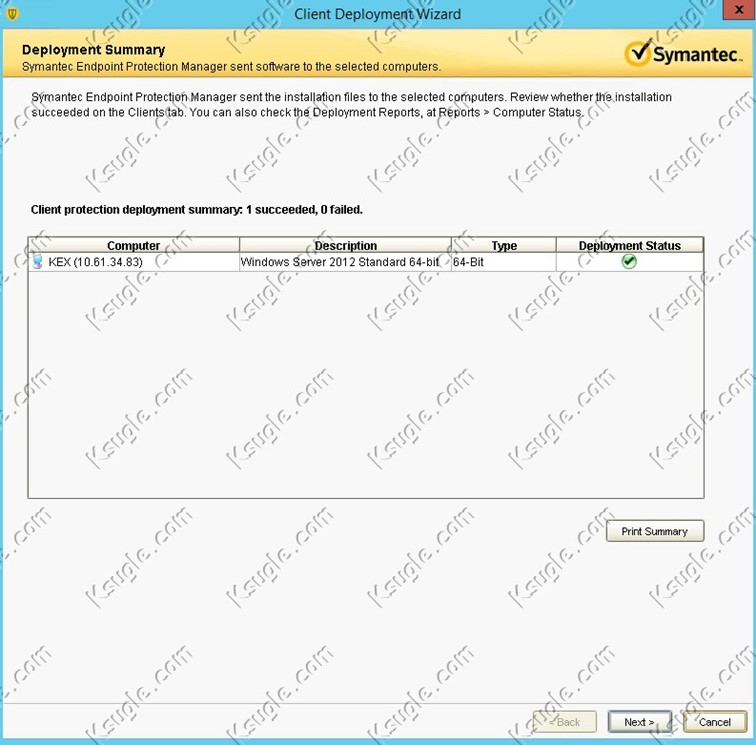The image size is (756, 745).
Task: Sort by the Deployment Status column header
Action: [x=630, y=245]
